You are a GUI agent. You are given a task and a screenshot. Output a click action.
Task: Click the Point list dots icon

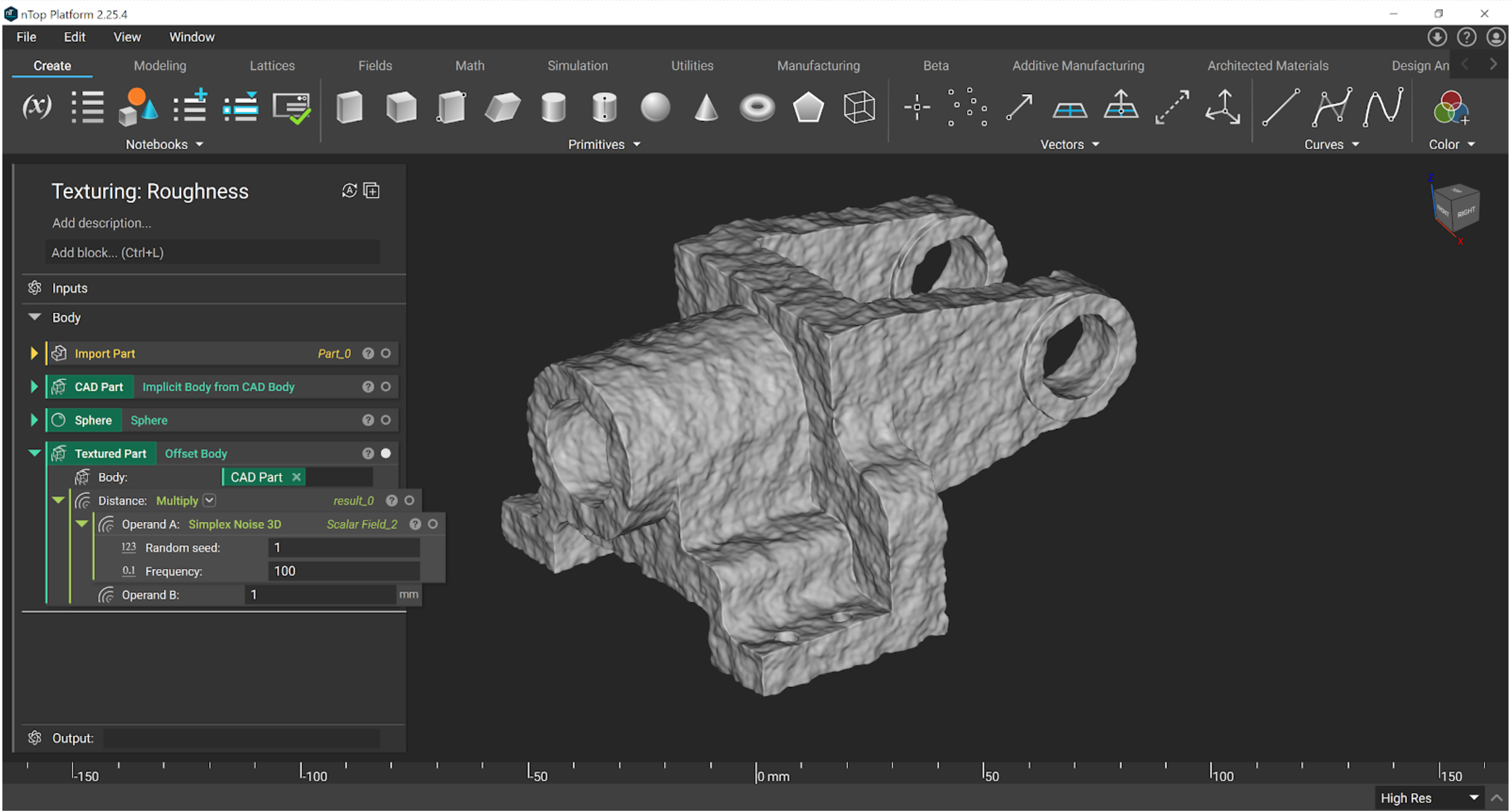(x=967, y=107)
